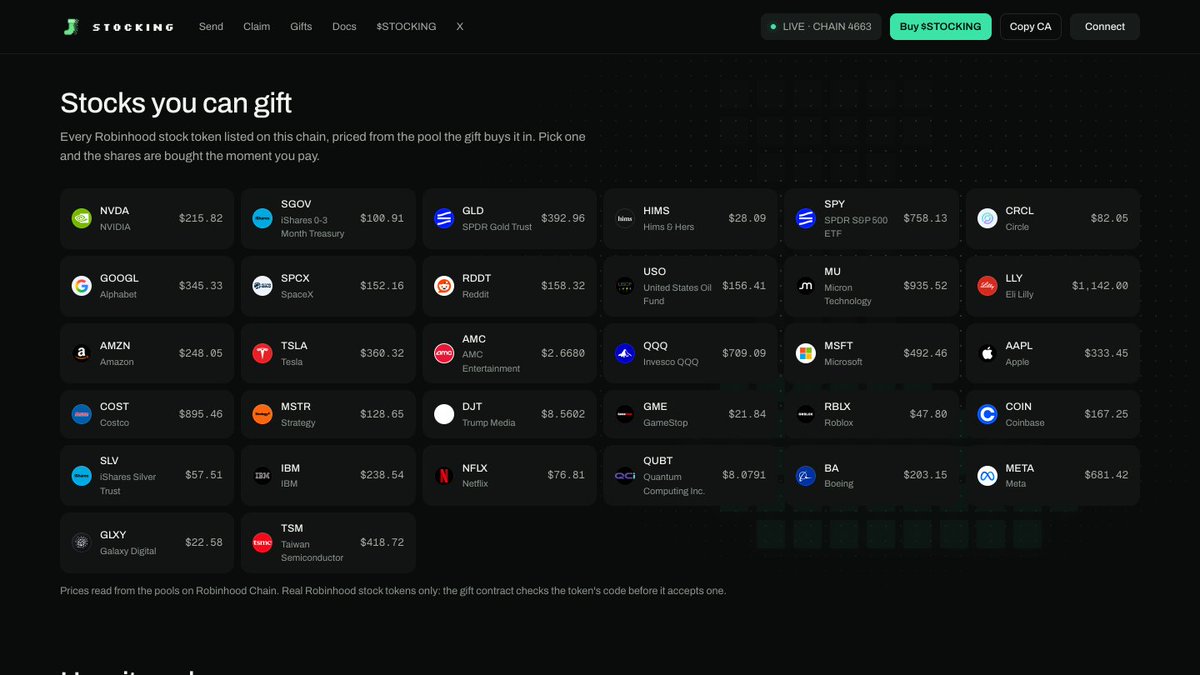Image resolution: width=1200 pixels, height=675 pixels.
Task: Click the USO fund logo icon
Action: pyautogui.click(x=625, y=286)
